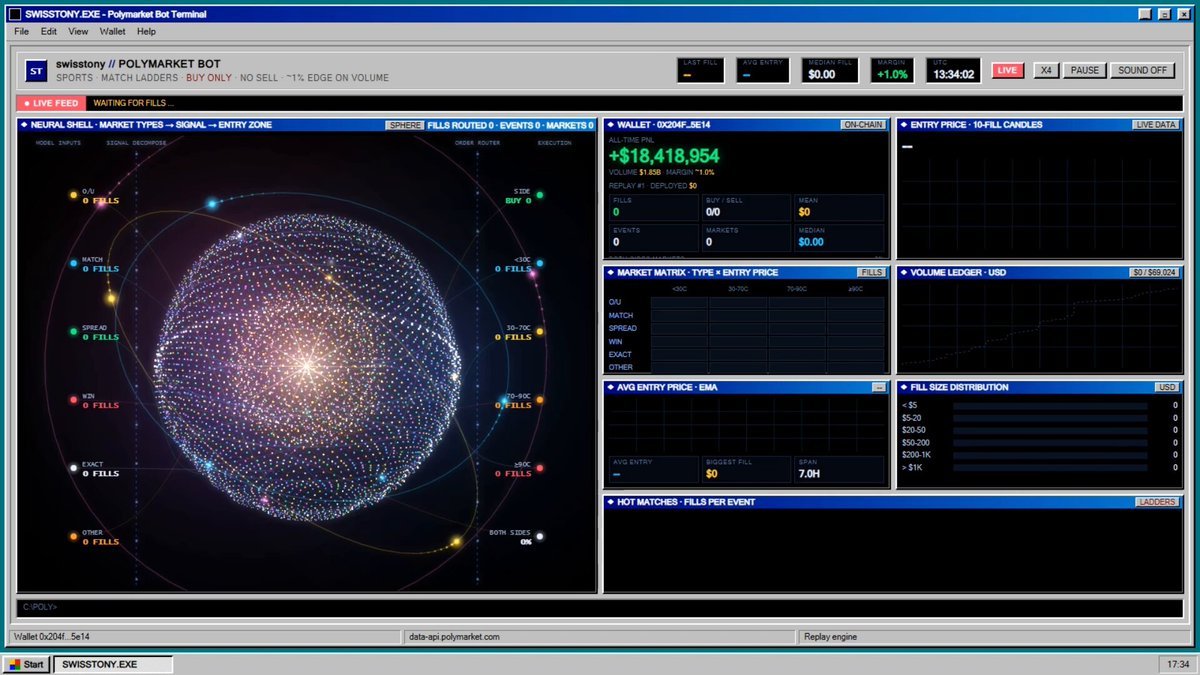Open the Help menu
The height and width of the screenshot is (675, 1200).
click(147, 32)
